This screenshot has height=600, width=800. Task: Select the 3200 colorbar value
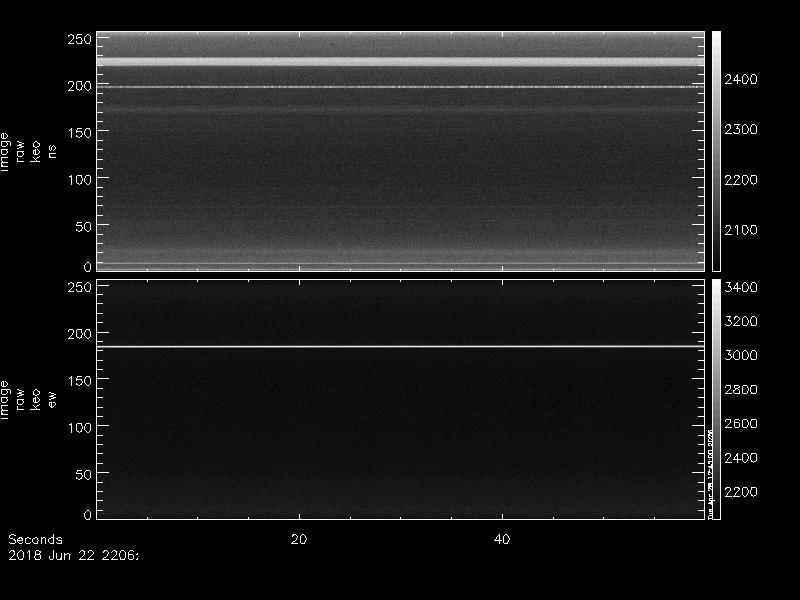coord(741,321)
